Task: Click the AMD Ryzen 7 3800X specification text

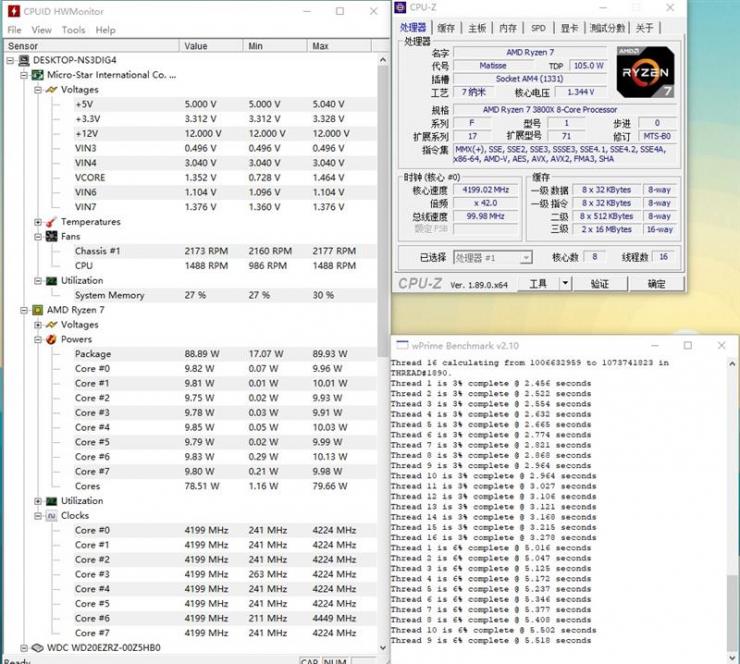Action: (550, 109)
